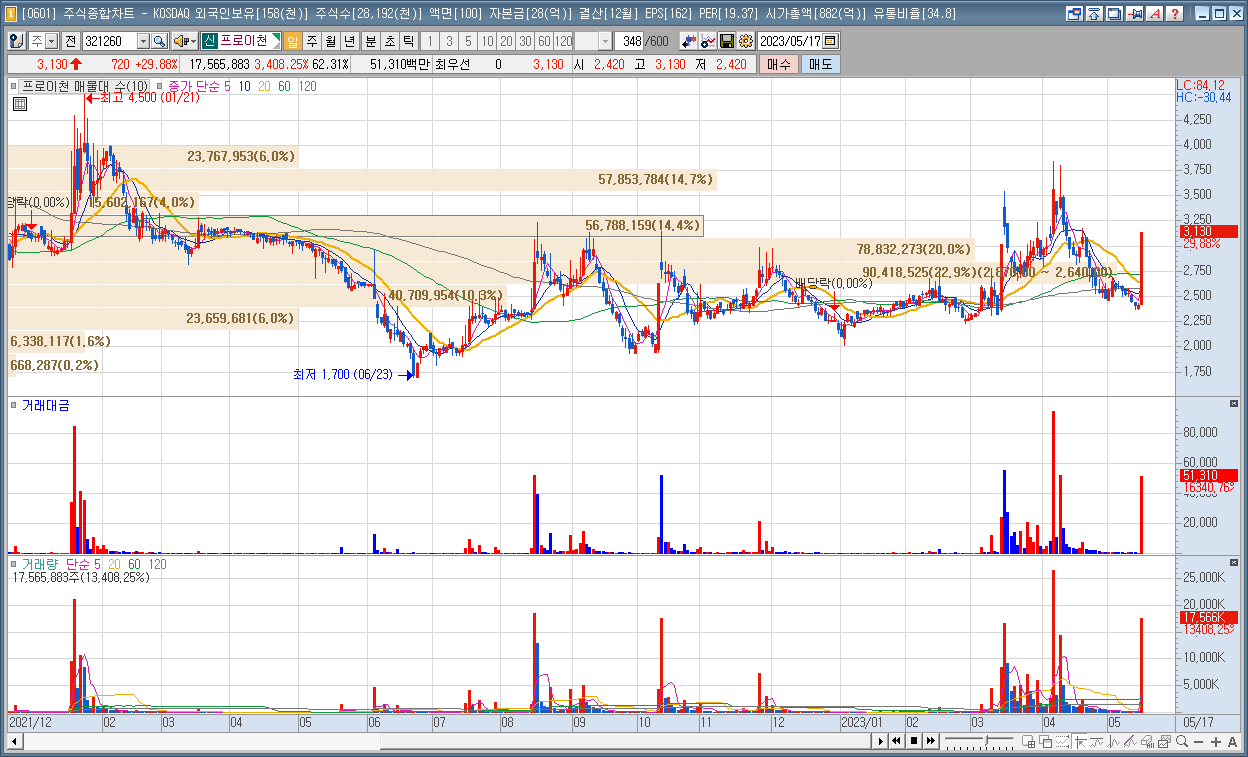The width and height of the screenshot is (1248, 757).
Task: Click the 거래대금 indicator label
Action: tap(45, 405)
